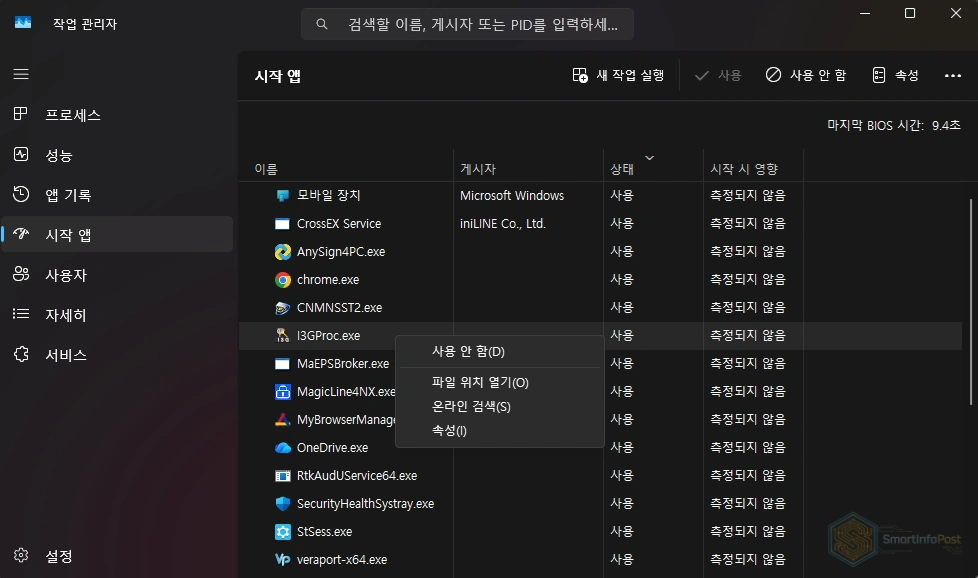This screenshot has height=578, width=978.
Task: Run a new task with 새 작업 실행
Action: 618,75
